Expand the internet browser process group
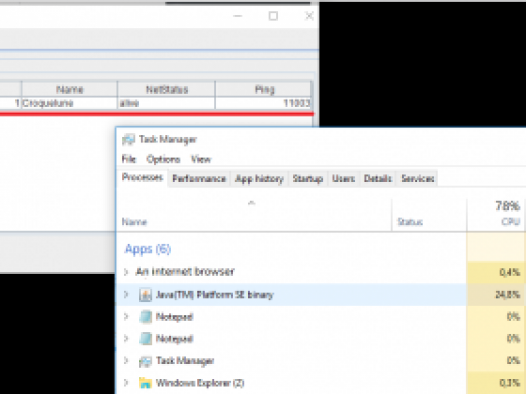 (x=126, y=272)
